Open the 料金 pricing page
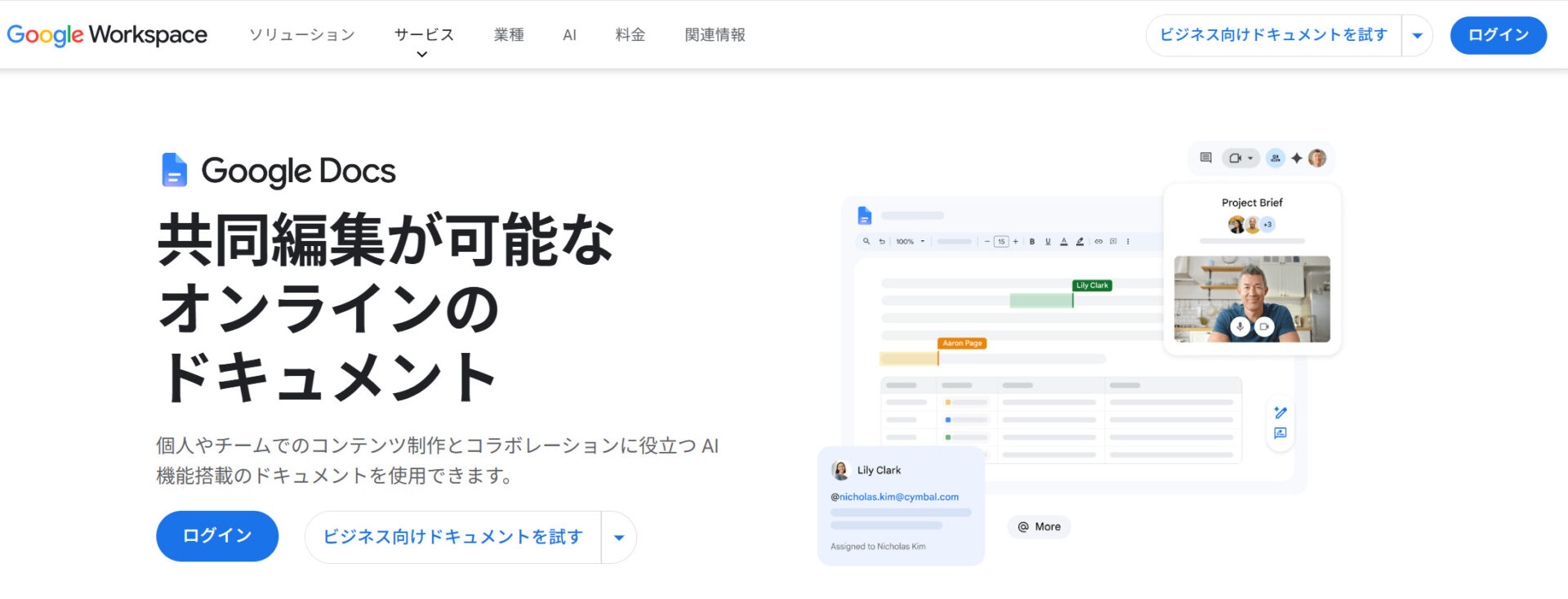Screen dimensions: 1568x599 click(x=630, y=34)
